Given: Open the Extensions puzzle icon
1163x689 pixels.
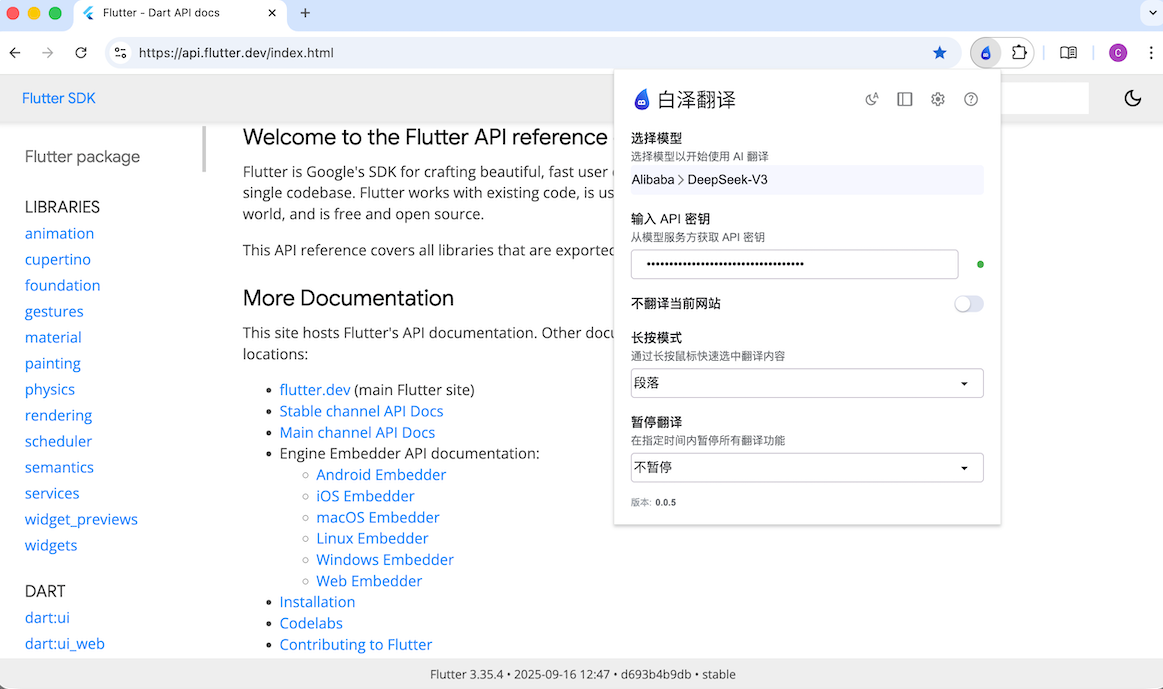Looking at the screenshot, I should point(1019,53).
